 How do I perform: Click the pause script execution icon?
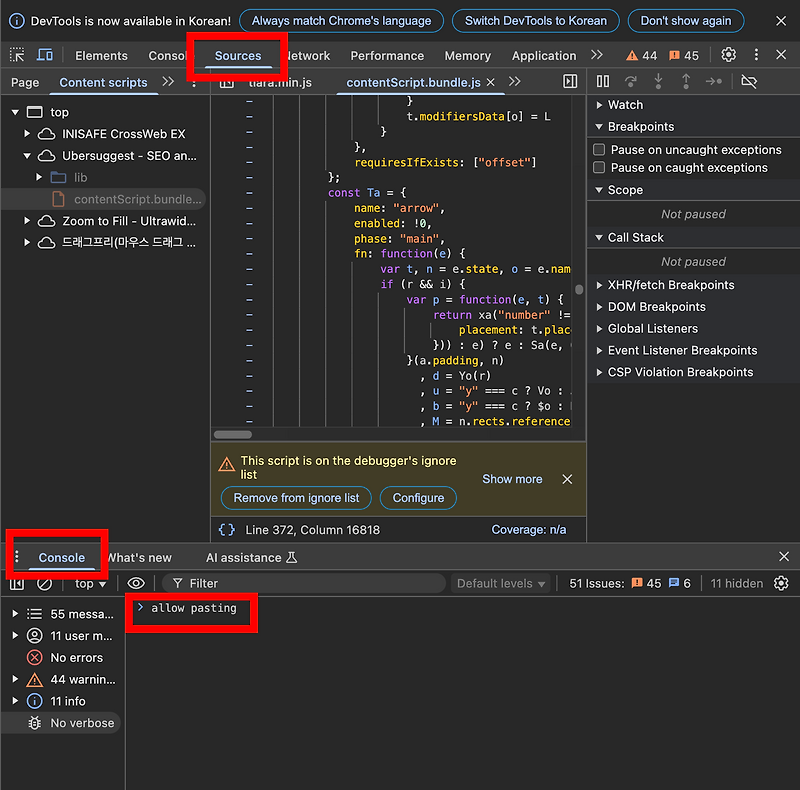[603, 81]
